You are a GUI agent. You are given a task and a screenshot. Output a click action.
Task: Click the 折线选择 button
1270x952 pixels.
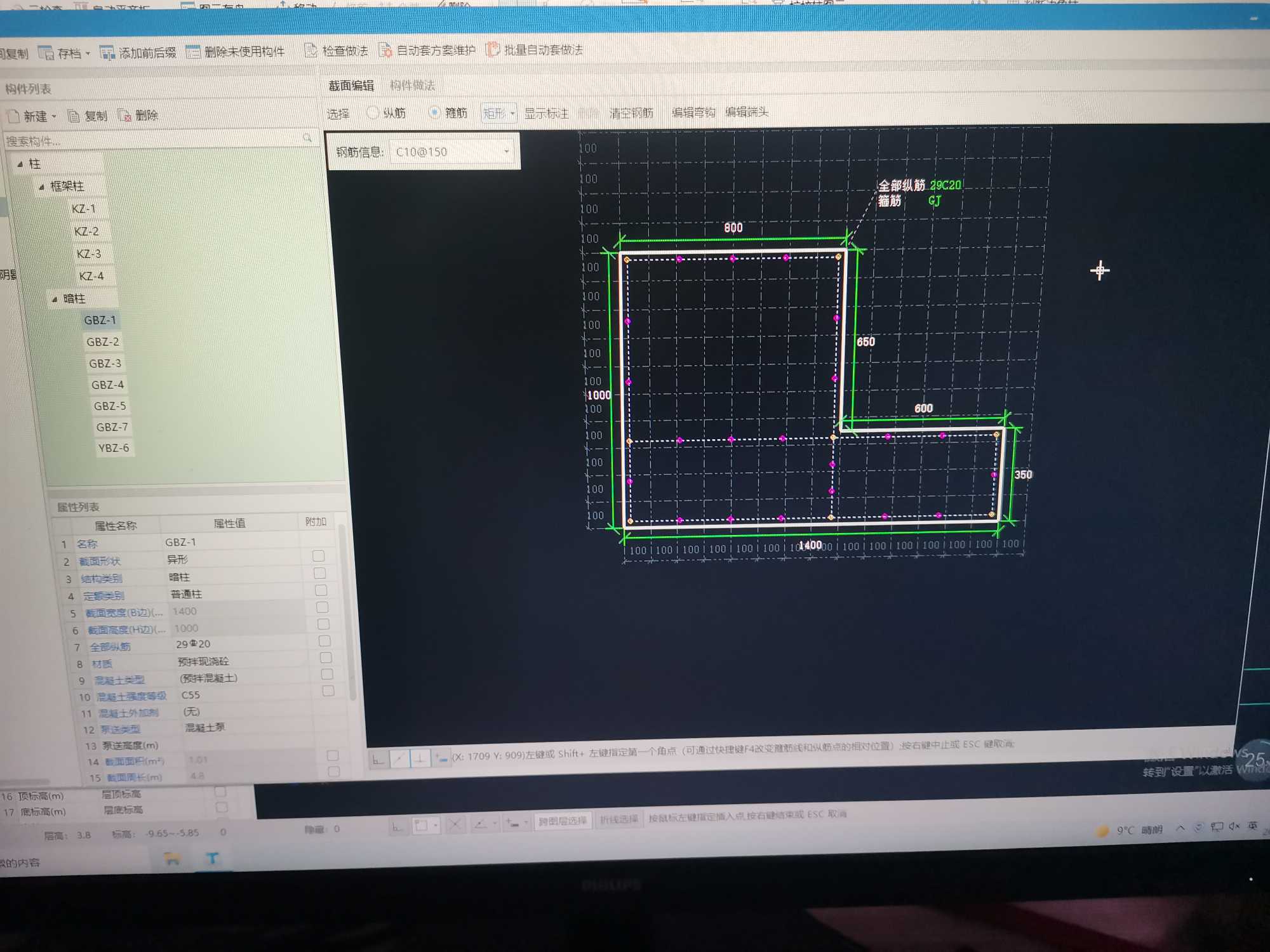point(618,819)
